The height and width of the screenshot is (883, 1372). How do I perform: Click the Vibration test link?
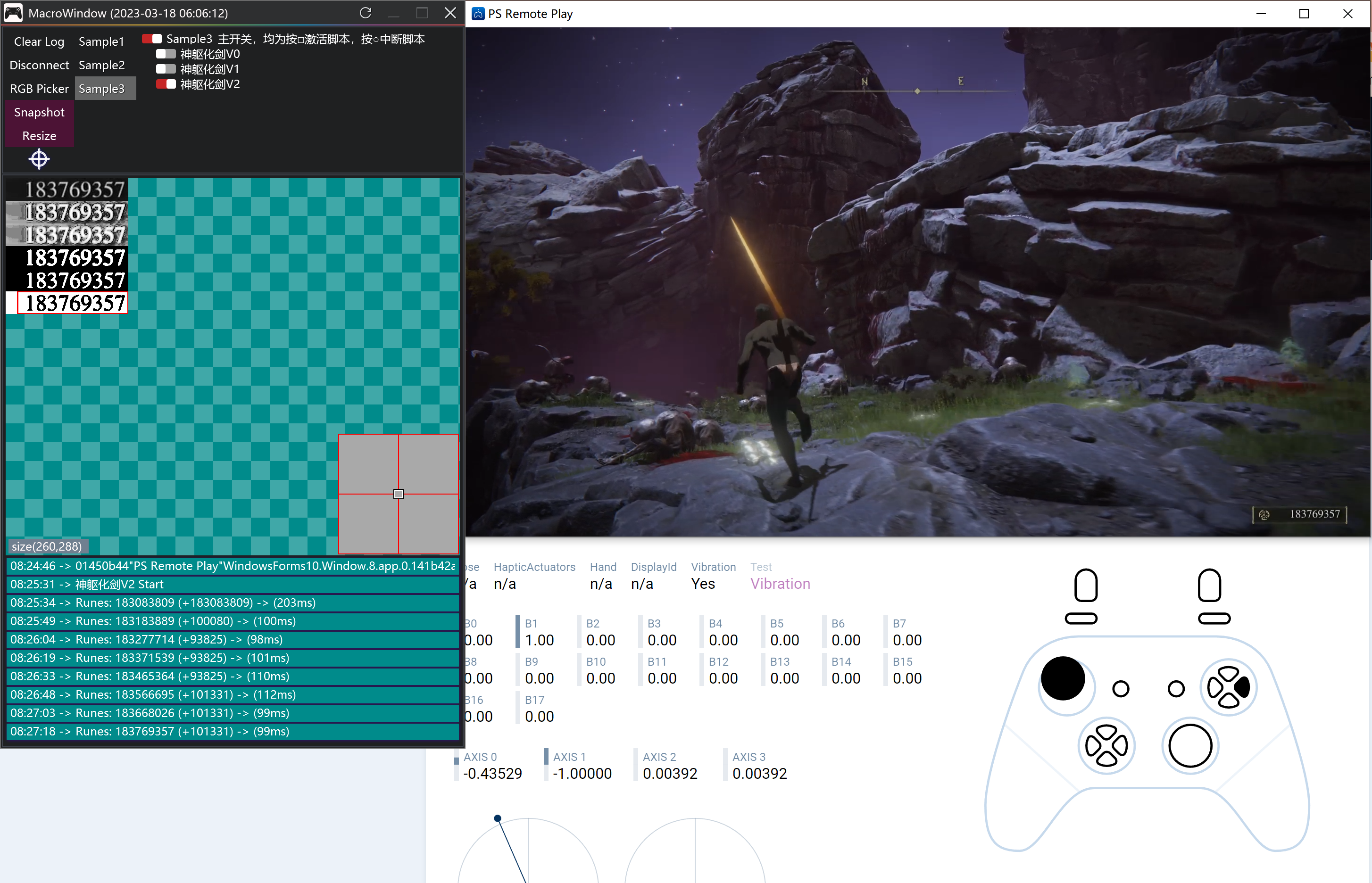780,583
